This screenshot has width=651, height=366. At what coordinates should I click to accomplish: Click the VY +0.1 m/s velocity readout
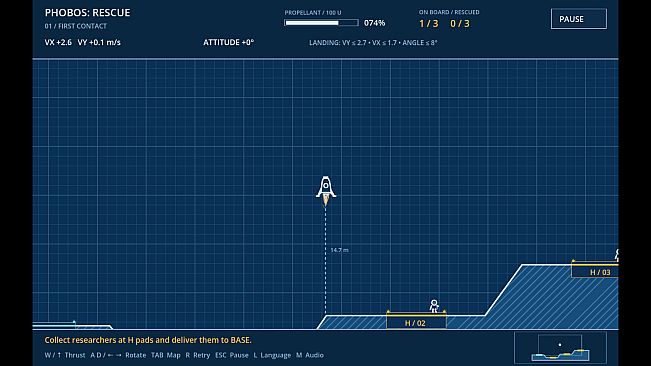pyautogui.click(x=99, y=42)
